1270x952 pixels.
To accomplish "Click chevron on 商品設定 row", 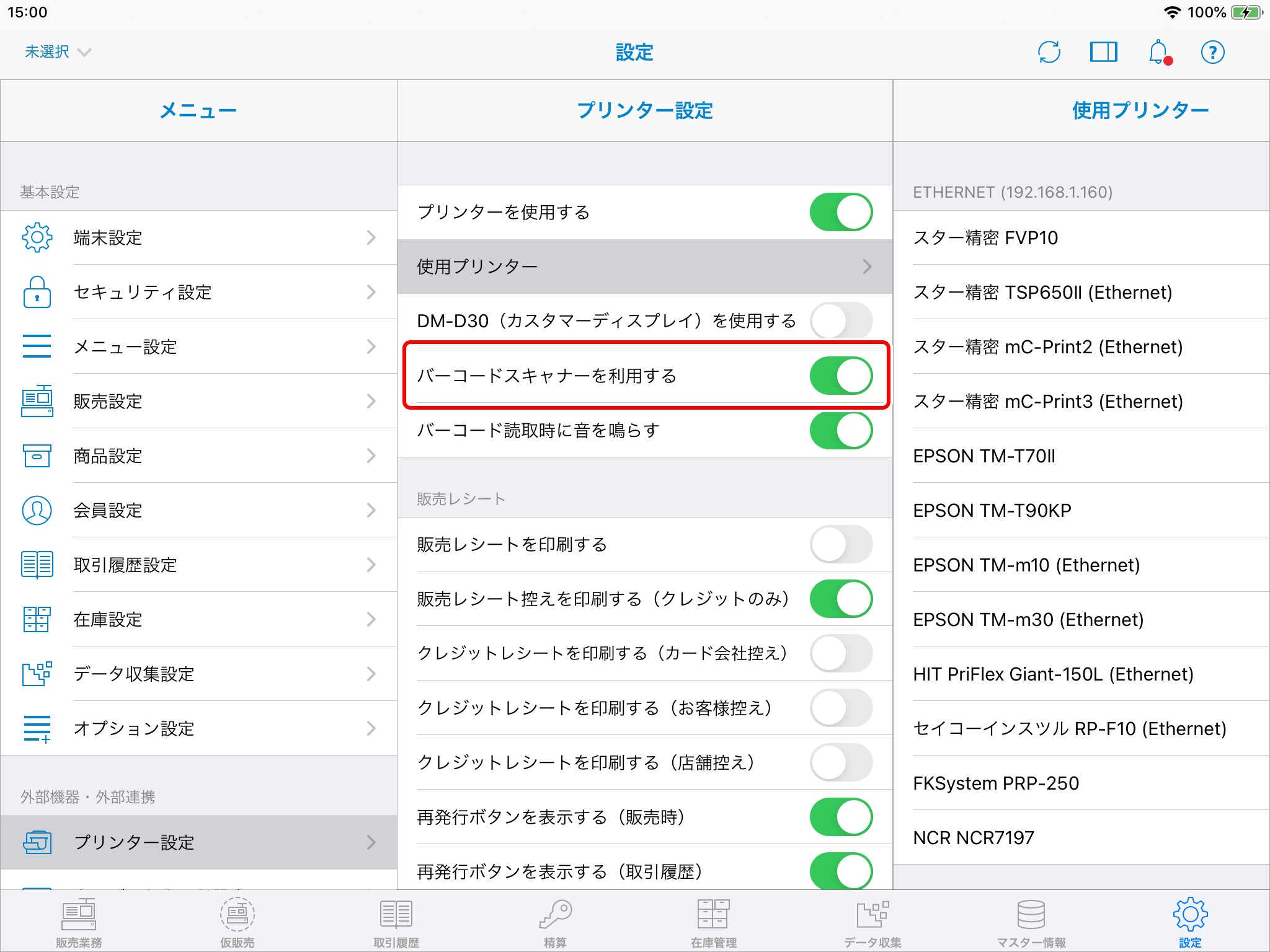I will (371, 456).
